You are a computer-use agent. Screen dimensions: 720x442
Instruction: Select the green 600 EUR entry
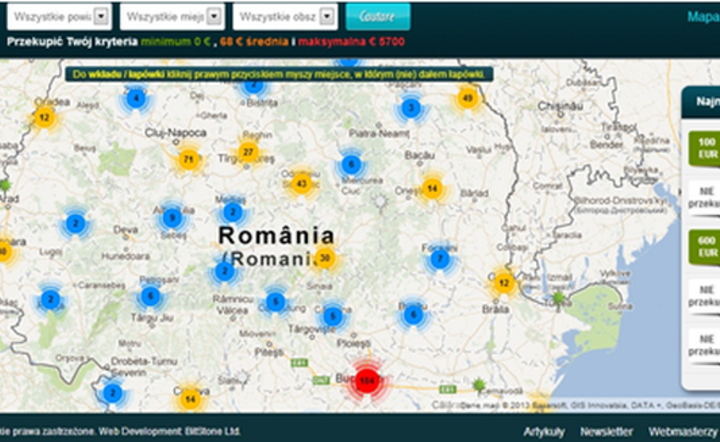pos(705,247)
